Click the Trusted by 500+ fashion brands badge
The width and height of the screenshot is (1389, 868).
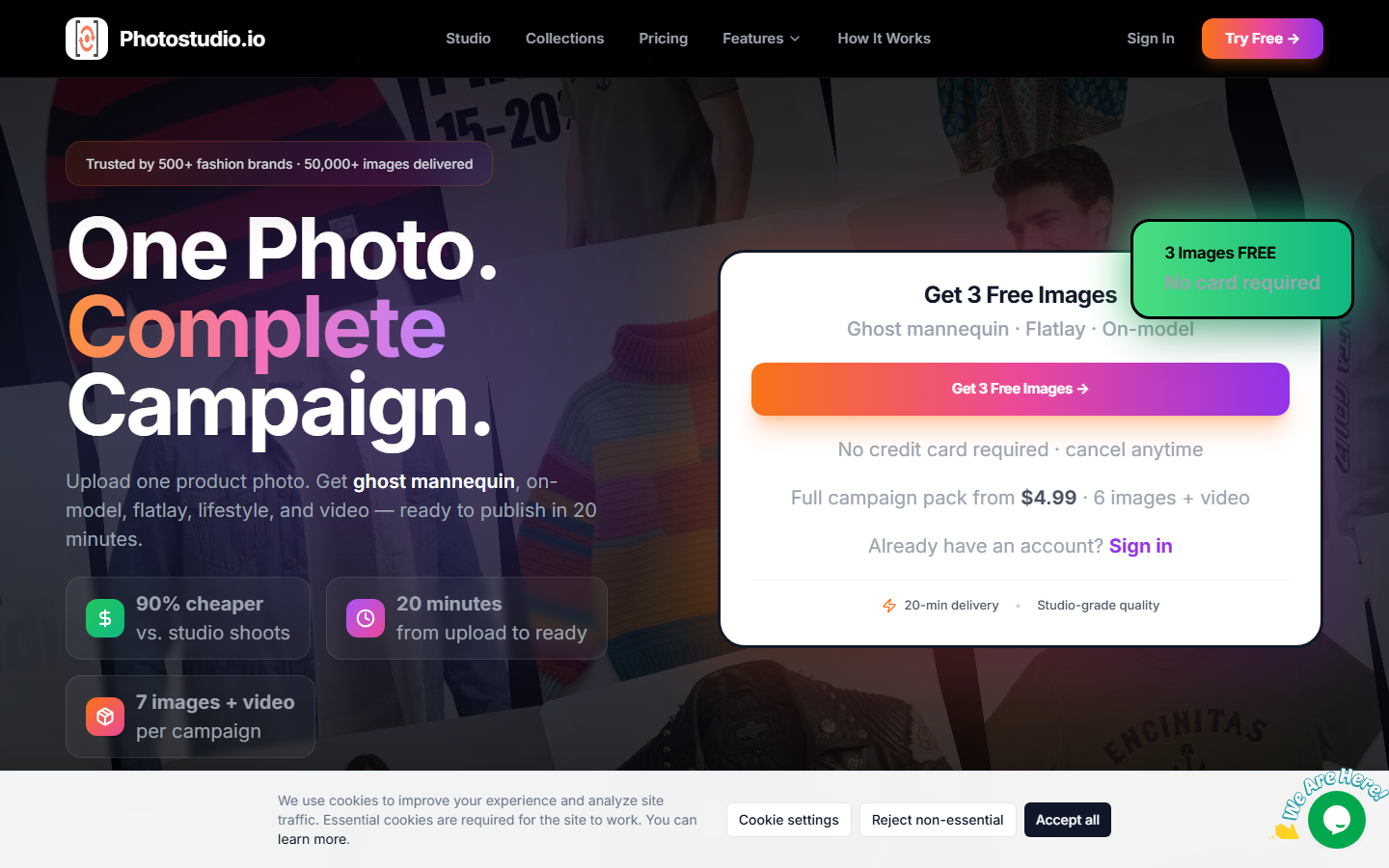click(279, 164)
